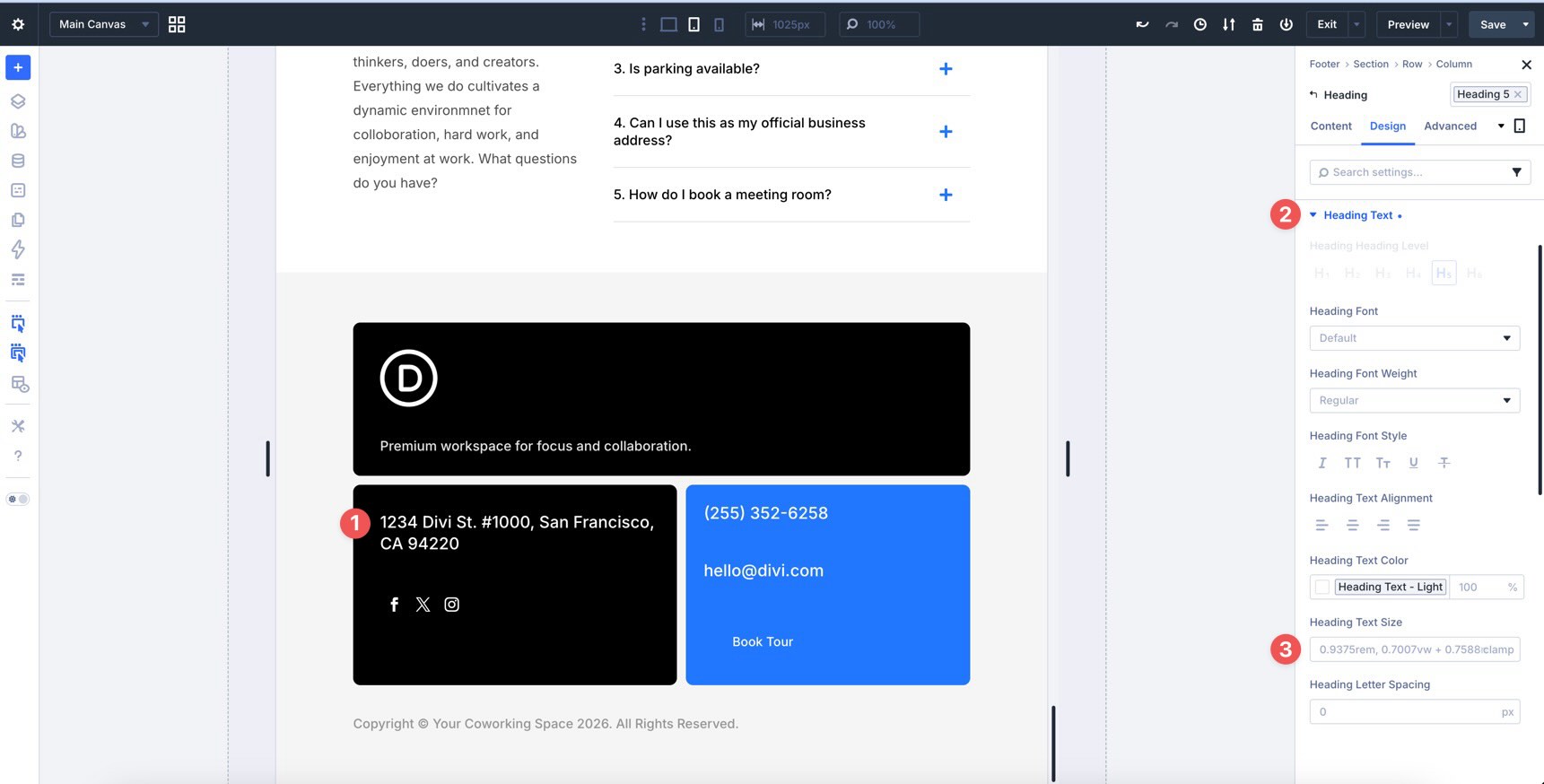Viewport: 1544px width, 784px height.
Task: Click the Facebook icon in the footer
Action: (x=394, y=605)
